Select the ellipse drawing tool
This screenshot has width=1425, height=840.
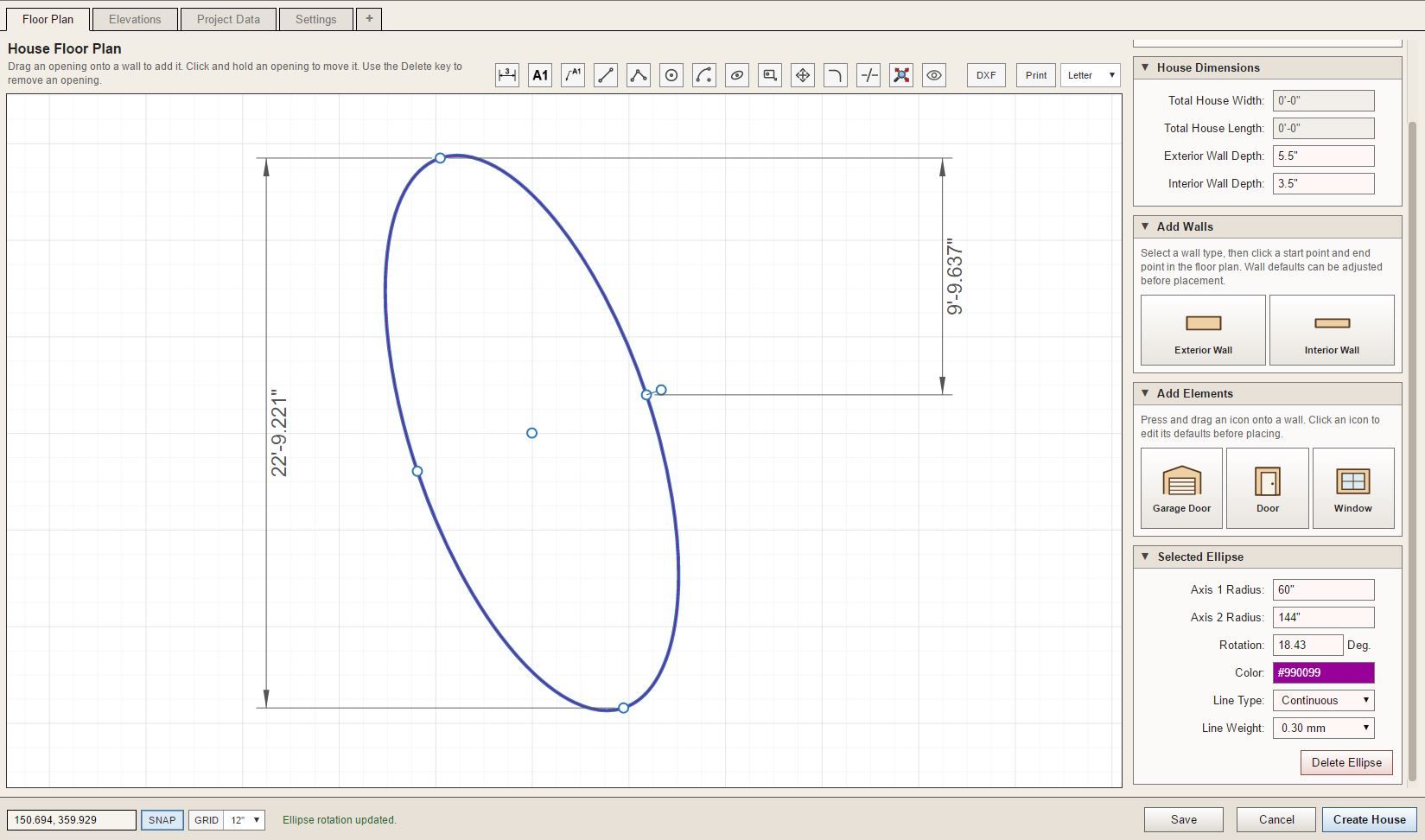pyautogui.click(x=737, y=75)
